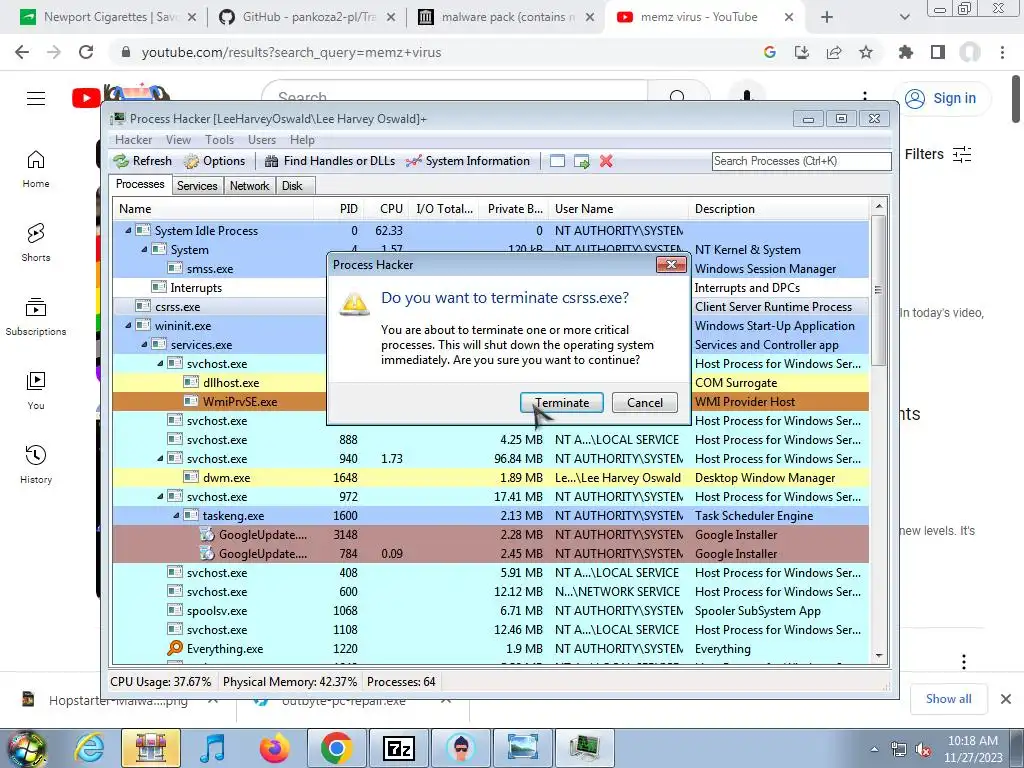The image size is (1024, 768).
Task: Click the YouTube Sign in button
Action: point(941,99)
